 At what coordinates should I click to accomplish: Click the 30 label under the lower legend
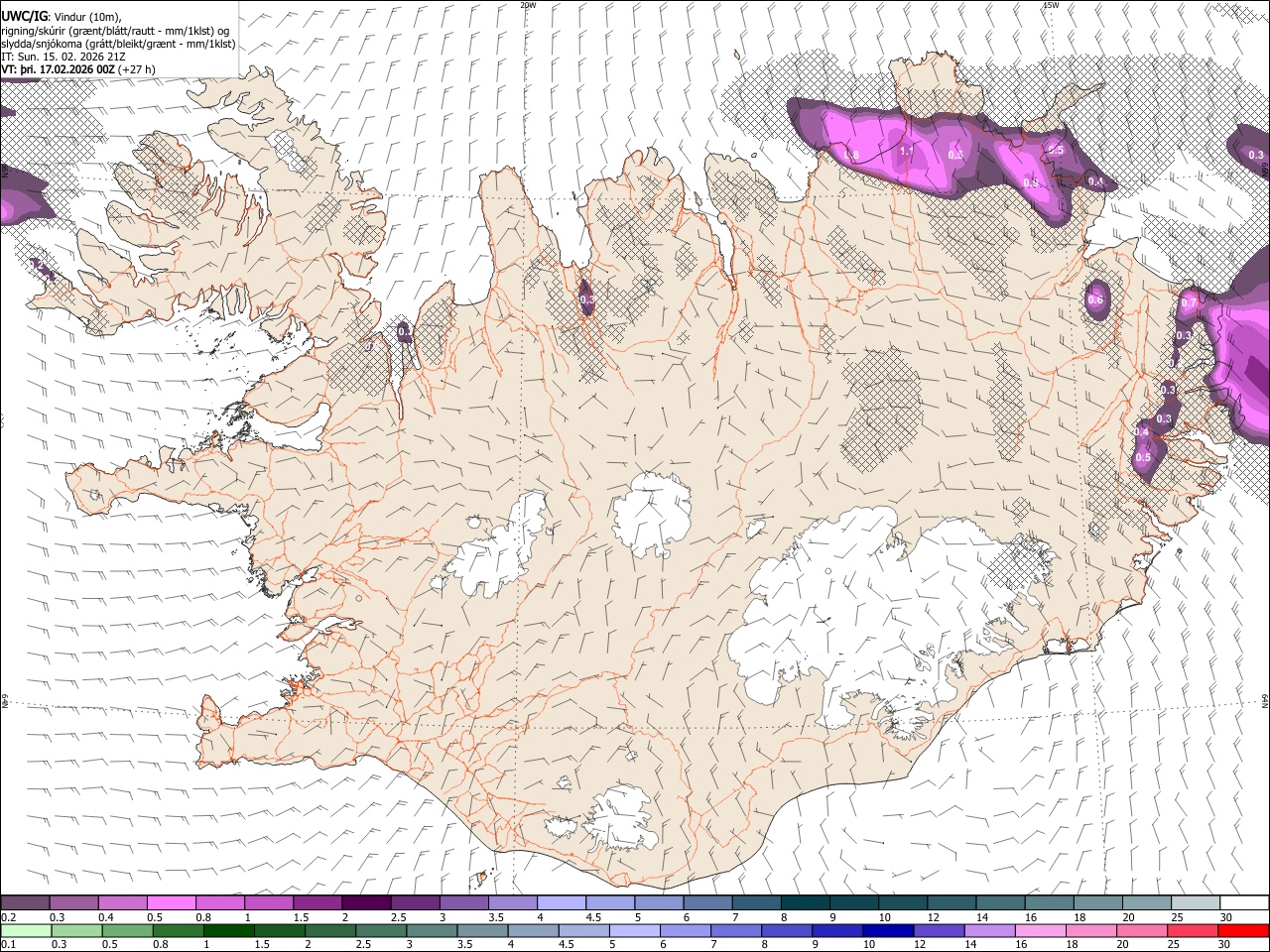pyautogui.click(x=1224, y=945)
